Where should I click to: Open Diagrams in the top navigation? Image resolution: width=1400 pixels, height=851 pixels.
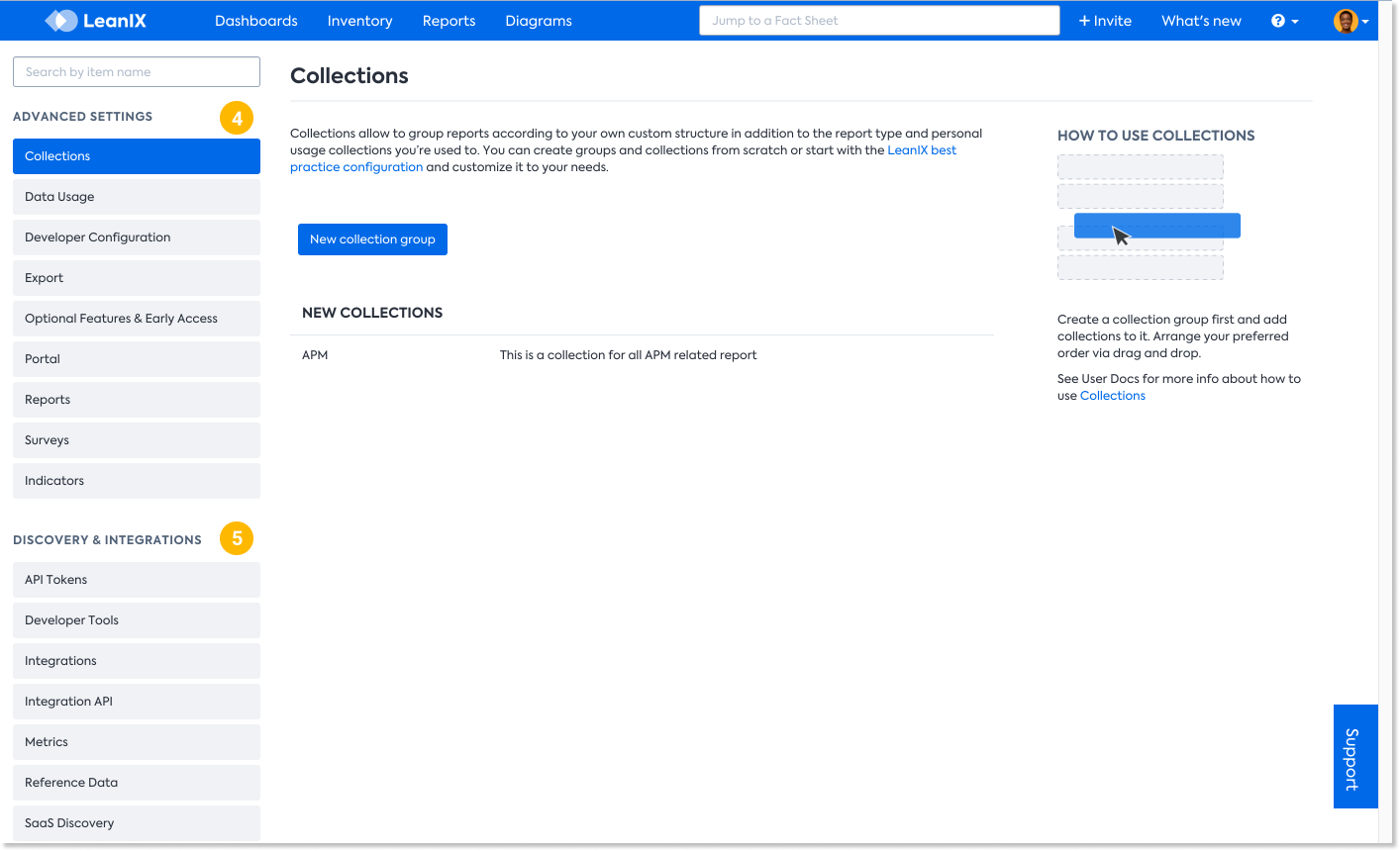point(539,21)
